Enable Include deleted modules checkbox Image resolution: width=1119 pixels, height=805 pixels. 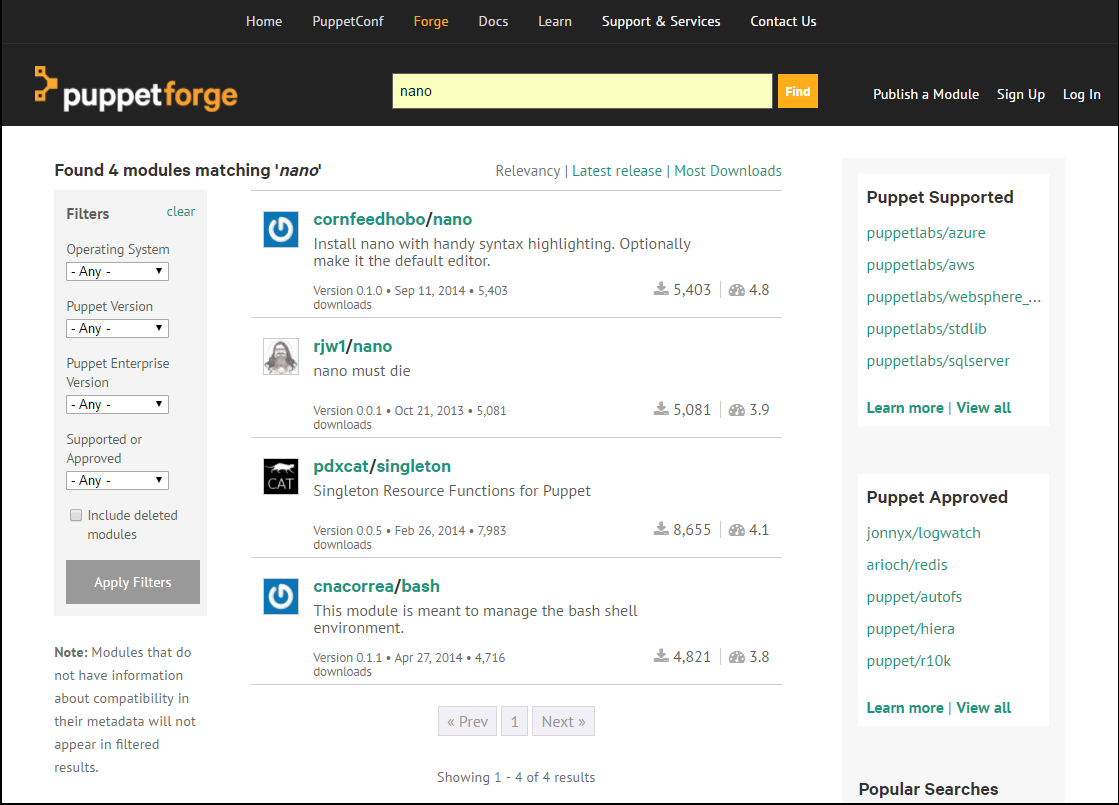click(x=76, y=515)
